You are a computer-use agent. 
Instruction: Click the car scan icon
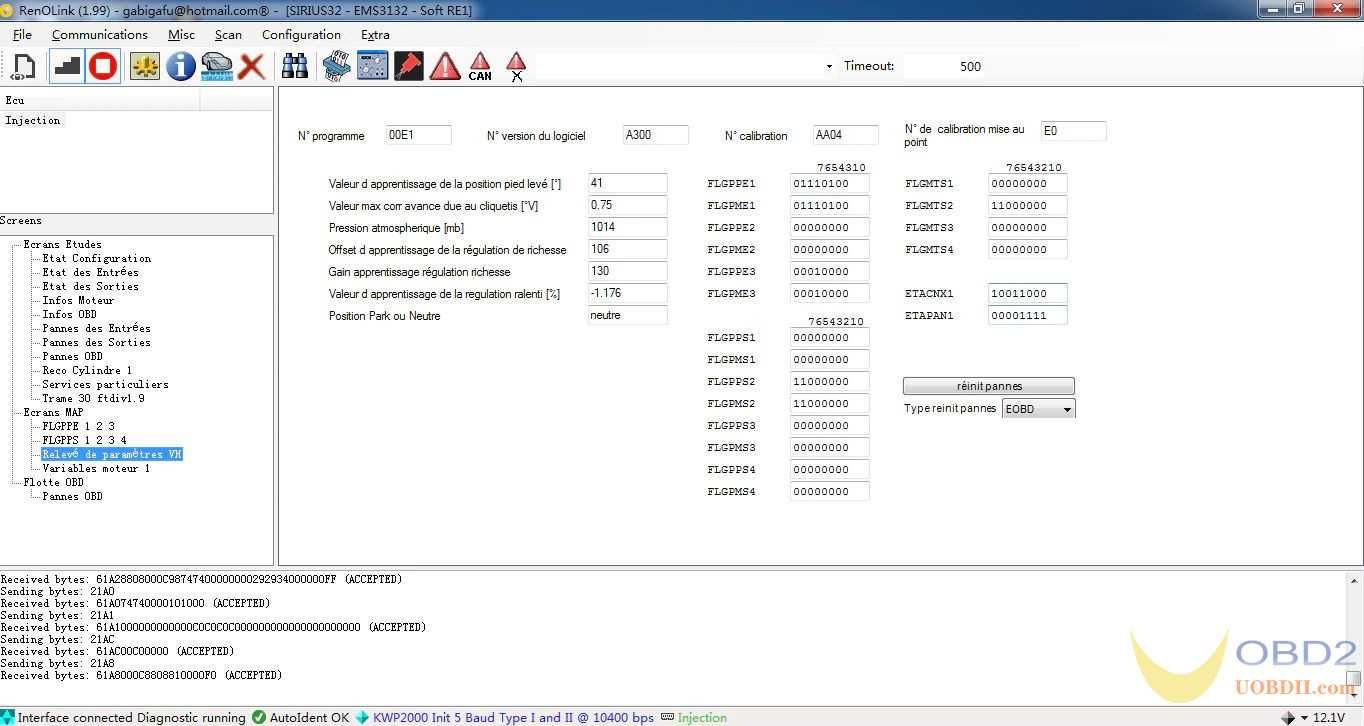click(216, 67)
